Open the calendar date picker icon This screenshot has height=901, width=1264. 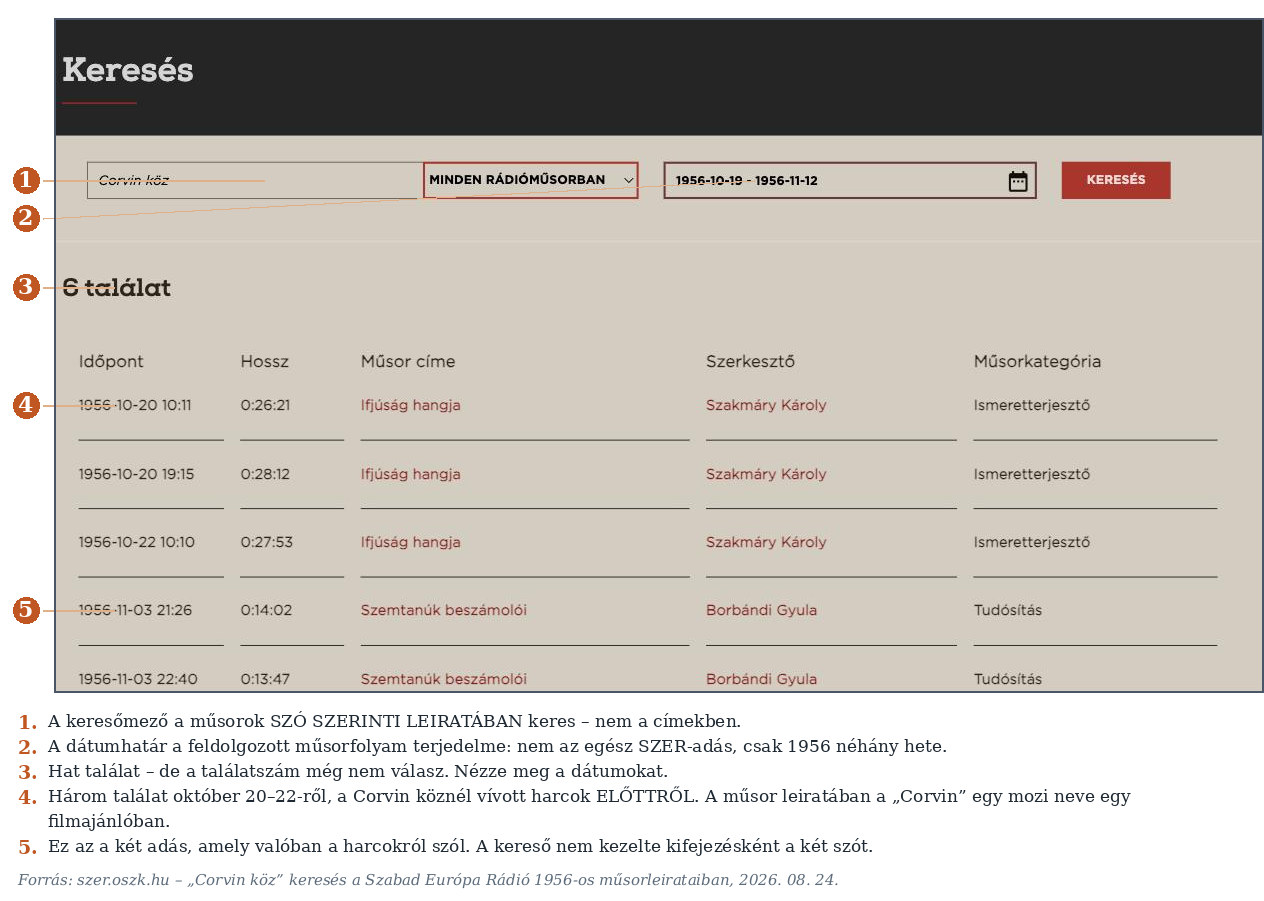[x=1018, y=181]
